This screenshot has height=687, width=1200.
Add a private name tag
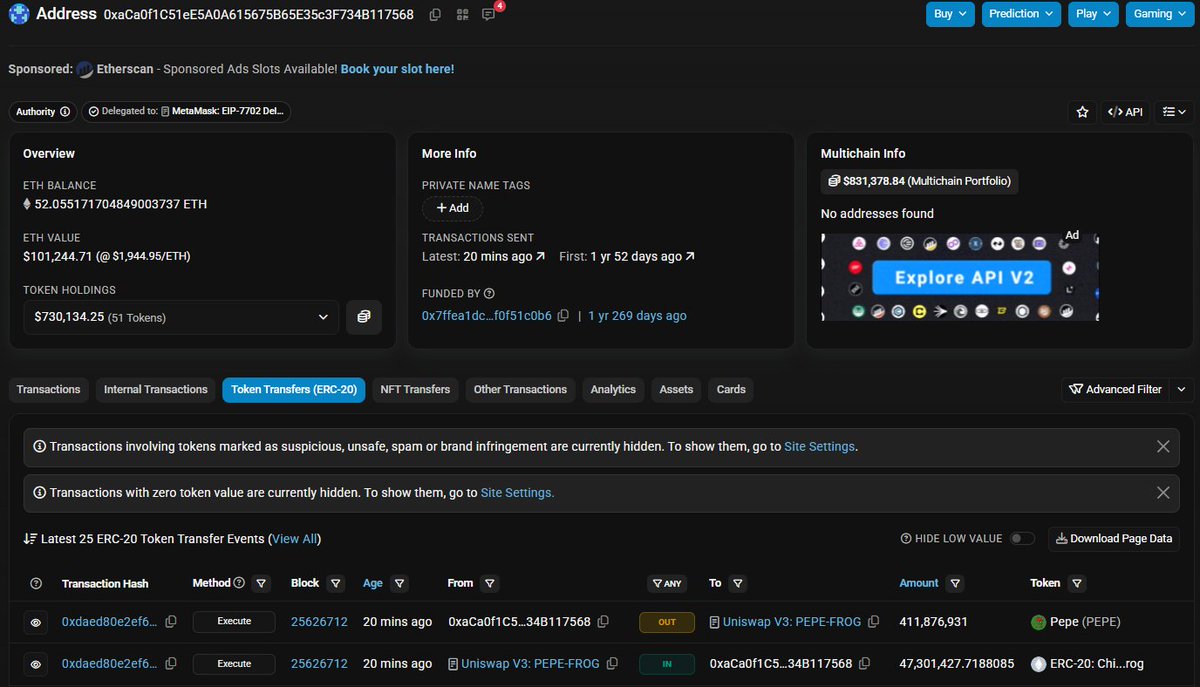click(452, 208)
